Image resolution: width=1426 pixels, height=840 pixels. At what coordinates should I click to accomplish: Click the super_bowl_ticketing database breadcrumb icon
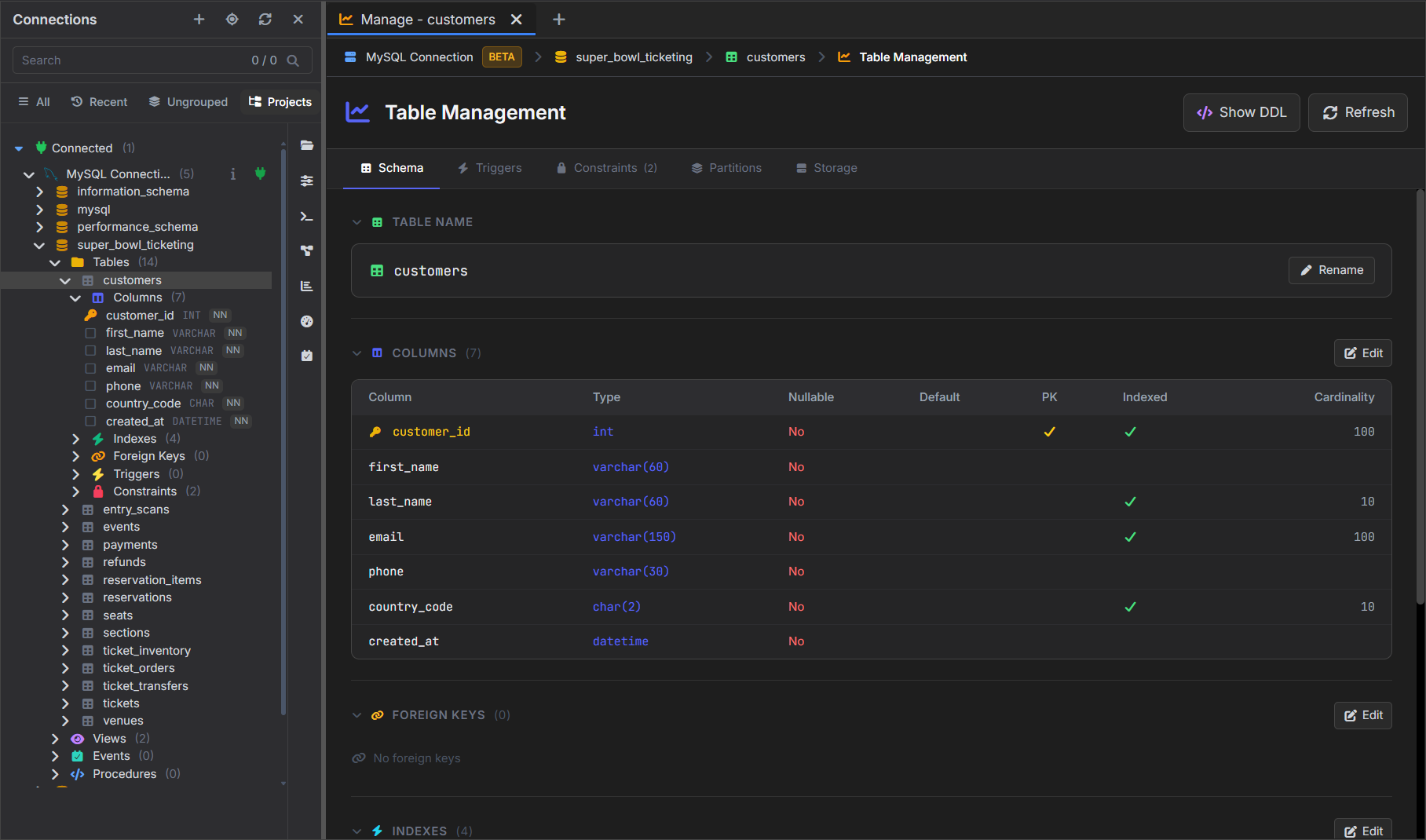[561, 57]
